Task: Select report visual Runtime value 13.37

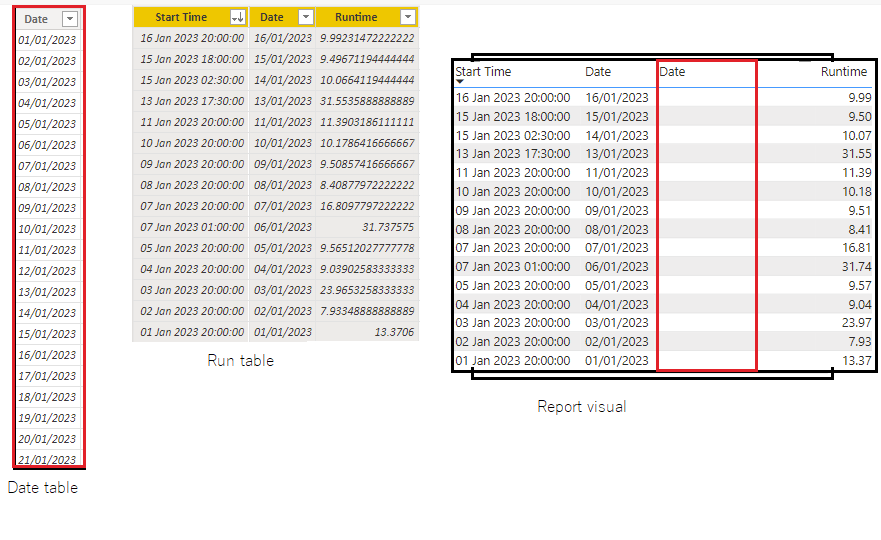Action: click(856, 361)
